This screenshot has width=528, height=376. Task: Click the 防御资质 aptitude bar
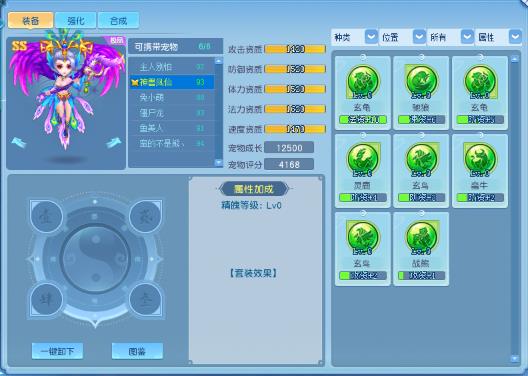tap(295, 69)
